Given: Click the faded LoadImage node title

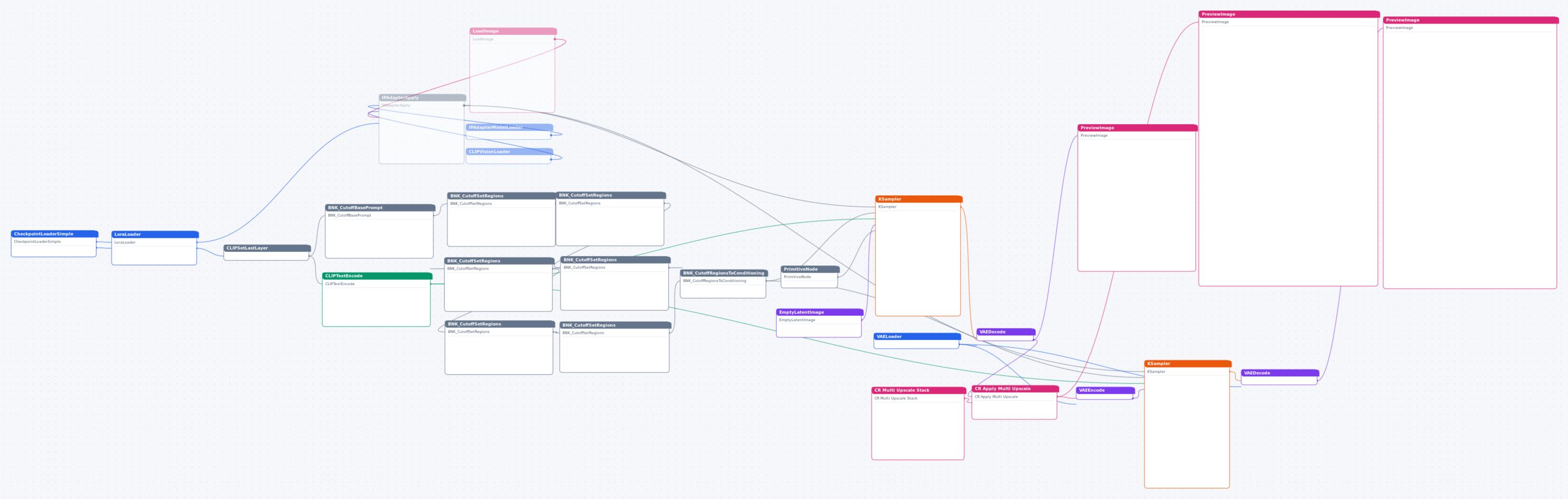Looking at the screenshot, I should [x=513, y=31].
